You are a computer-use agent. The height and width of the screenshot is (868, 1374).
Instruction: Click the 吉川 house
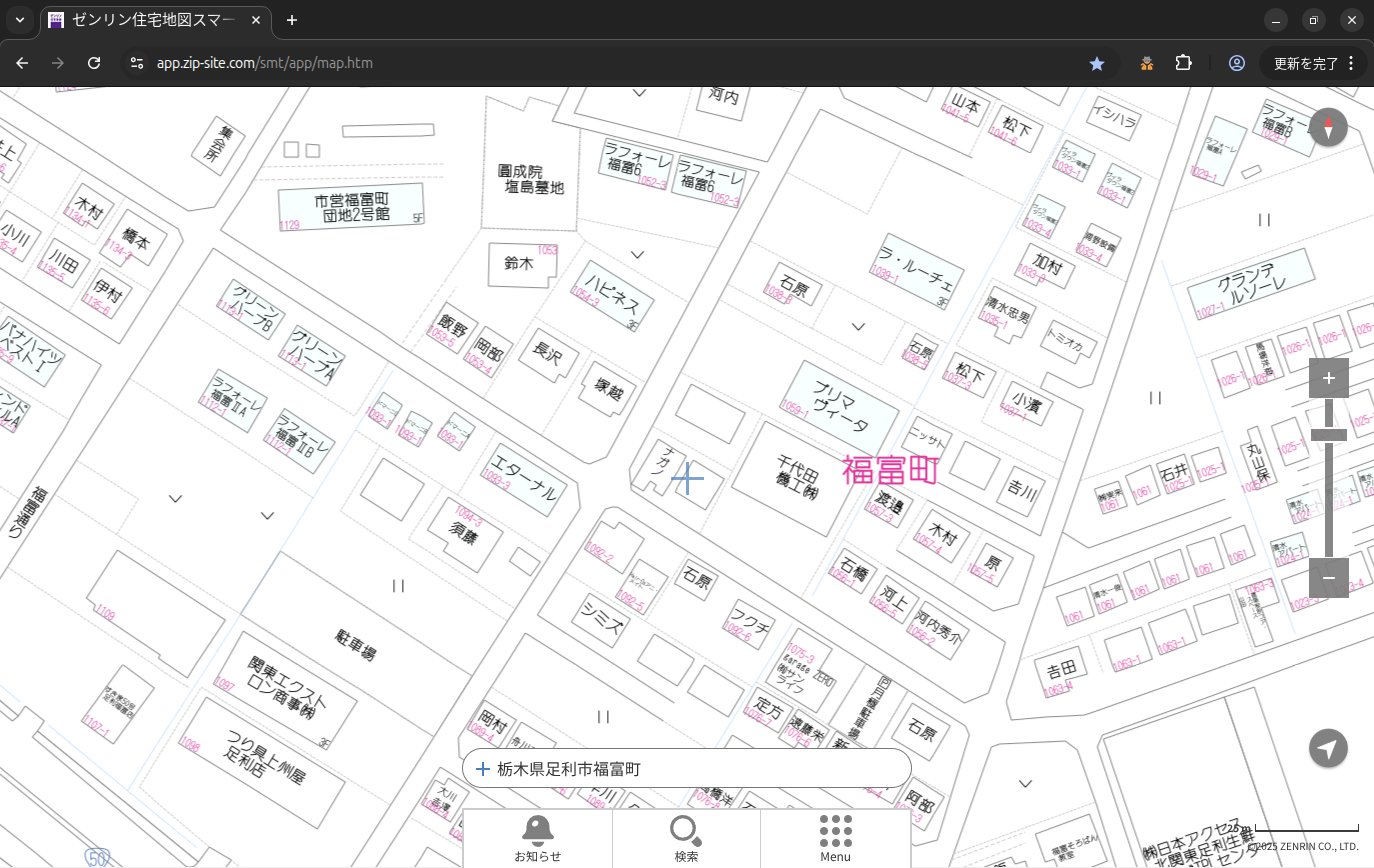tap(1022, 490)
